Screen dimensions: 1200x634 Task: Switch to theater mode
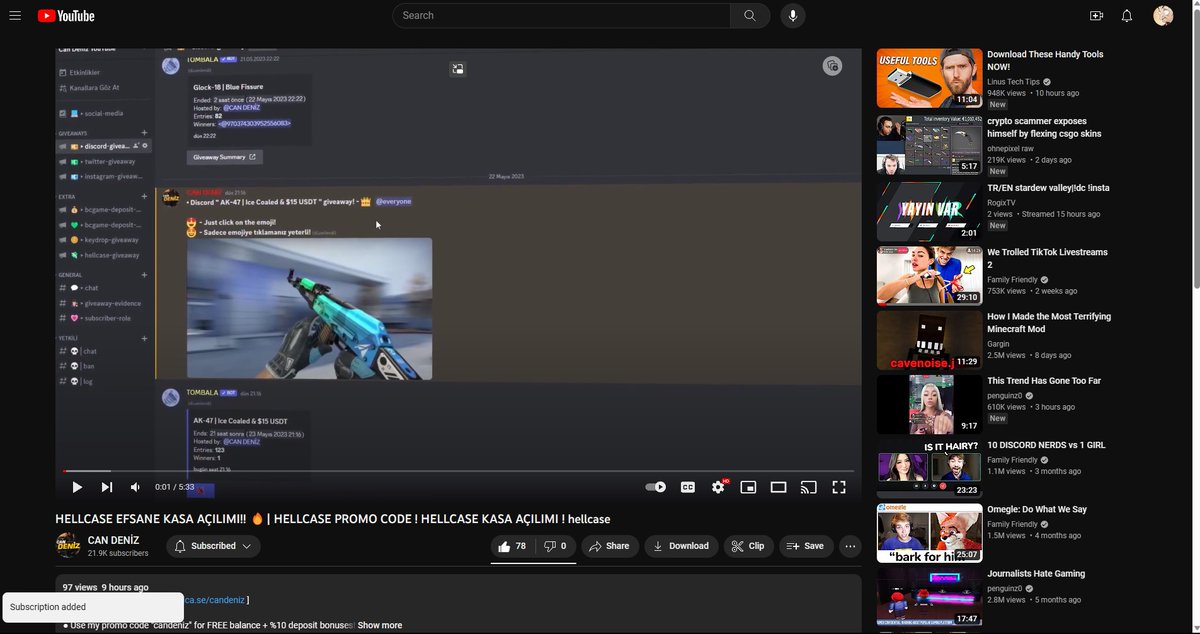(x=778, y=487)
